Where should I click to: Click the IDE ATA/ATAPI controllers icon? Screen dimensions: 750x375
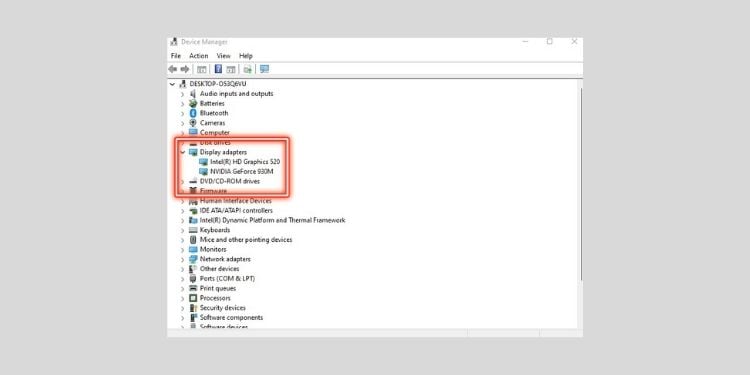pos(193,210)
